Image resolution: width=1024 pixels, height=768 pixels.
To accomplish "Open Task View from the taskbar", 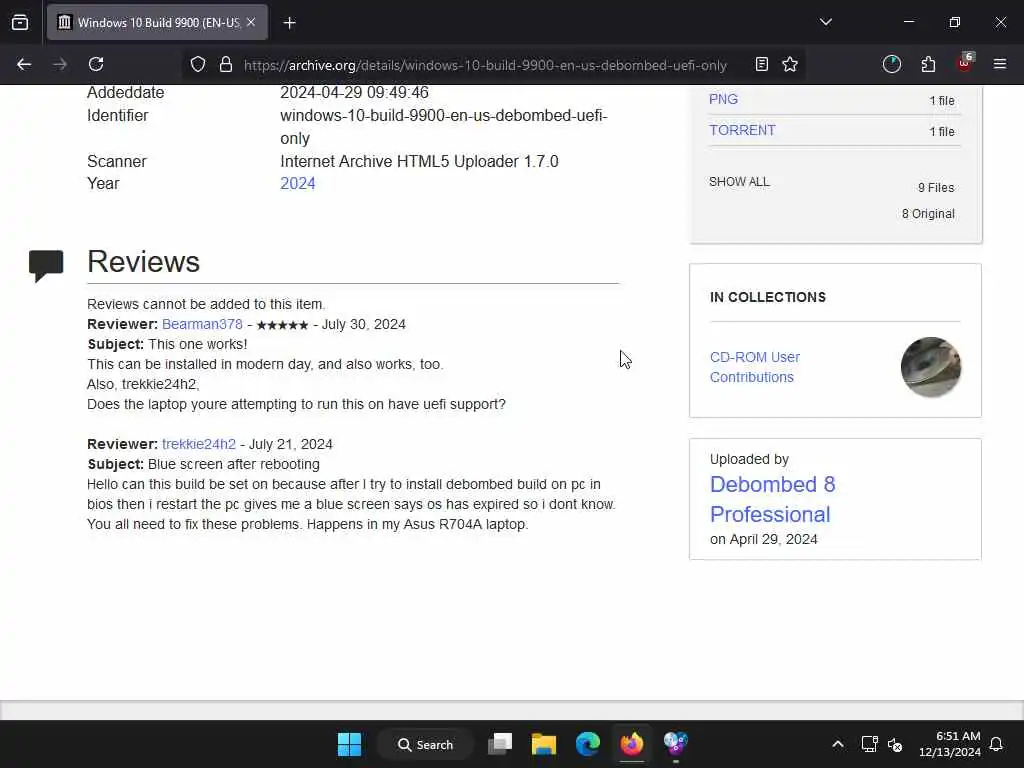I will coord(500,744).
